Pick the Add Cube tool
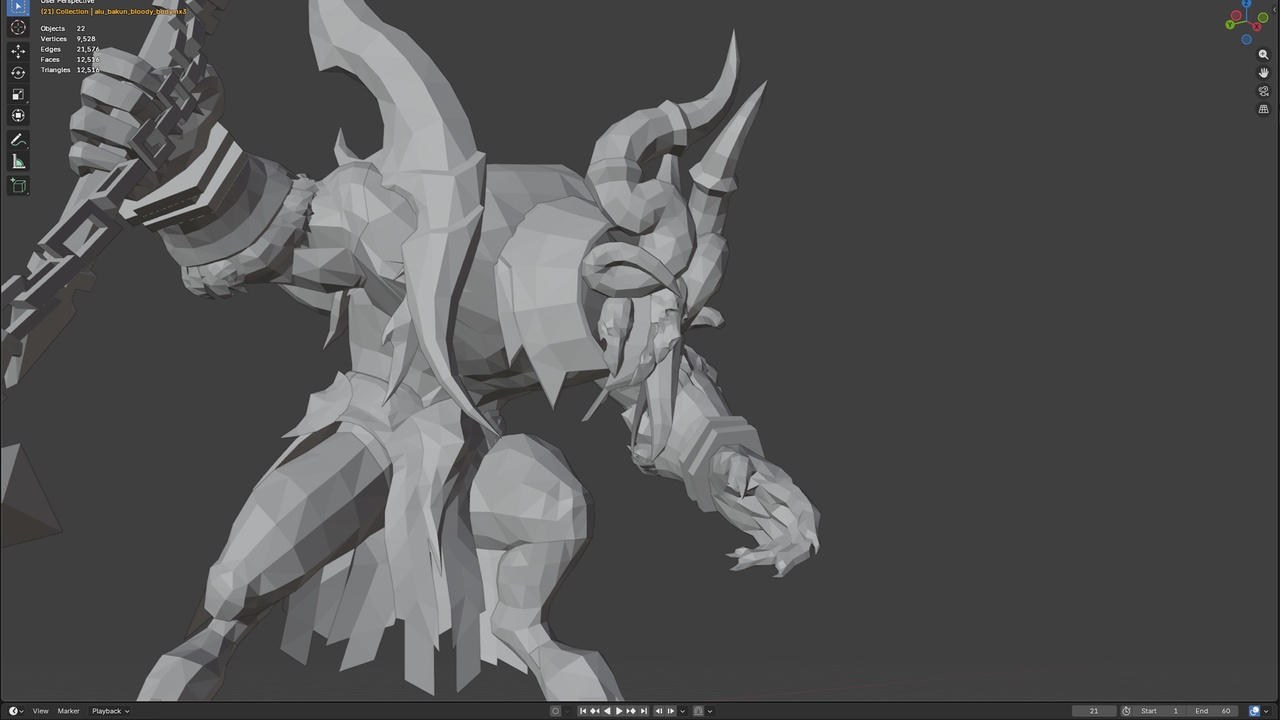 [18, 186]
